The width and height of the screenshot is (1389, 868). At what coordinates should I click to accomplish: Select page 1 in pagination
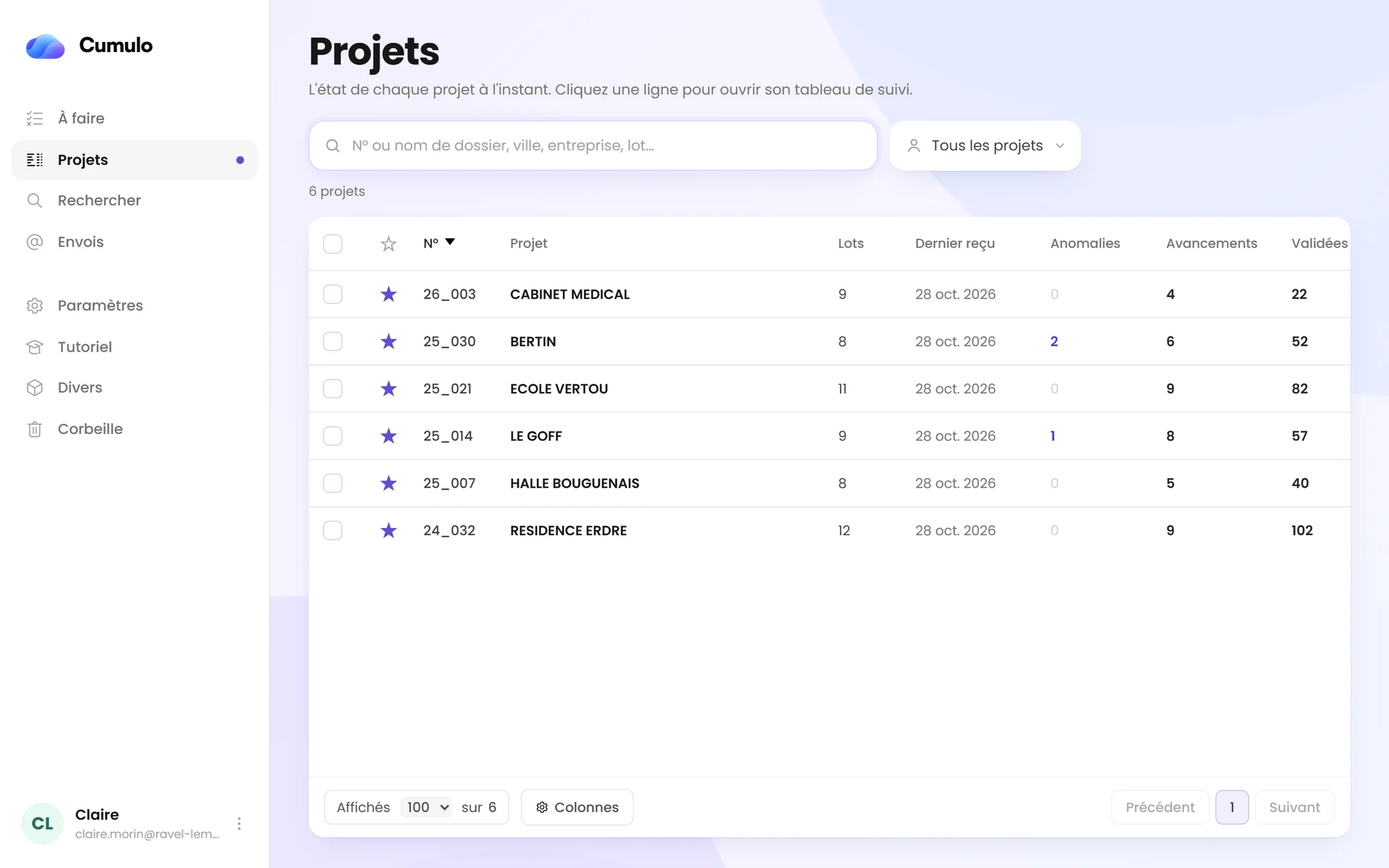pyautogui.click(x=1232, y=807)
